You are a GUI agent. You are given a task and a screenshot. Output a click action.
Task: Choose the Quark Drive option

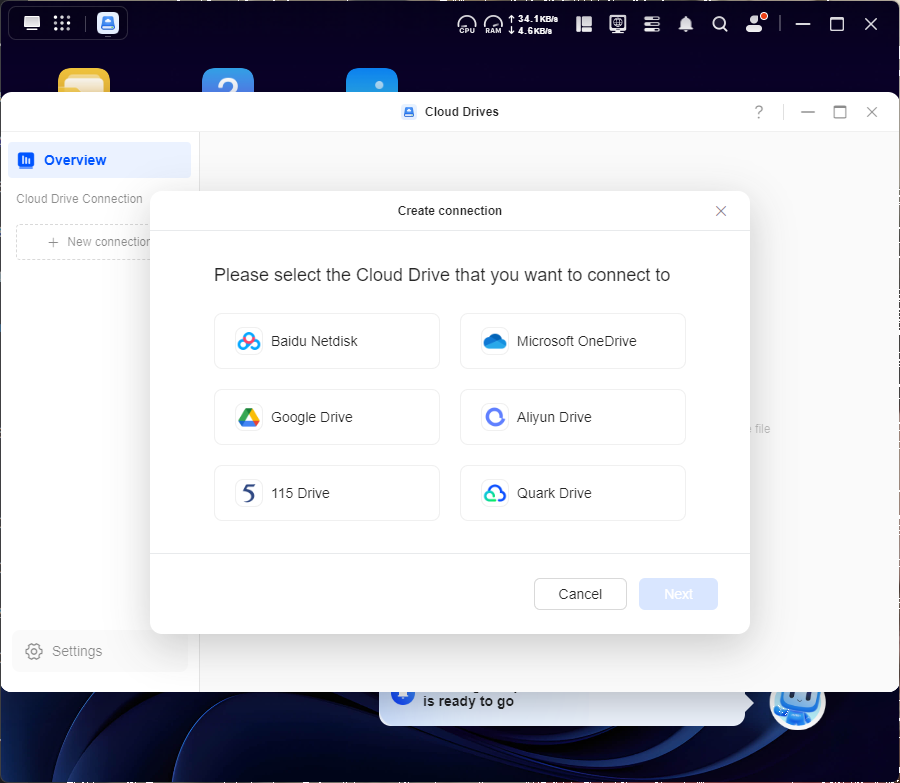pos(572,493)
